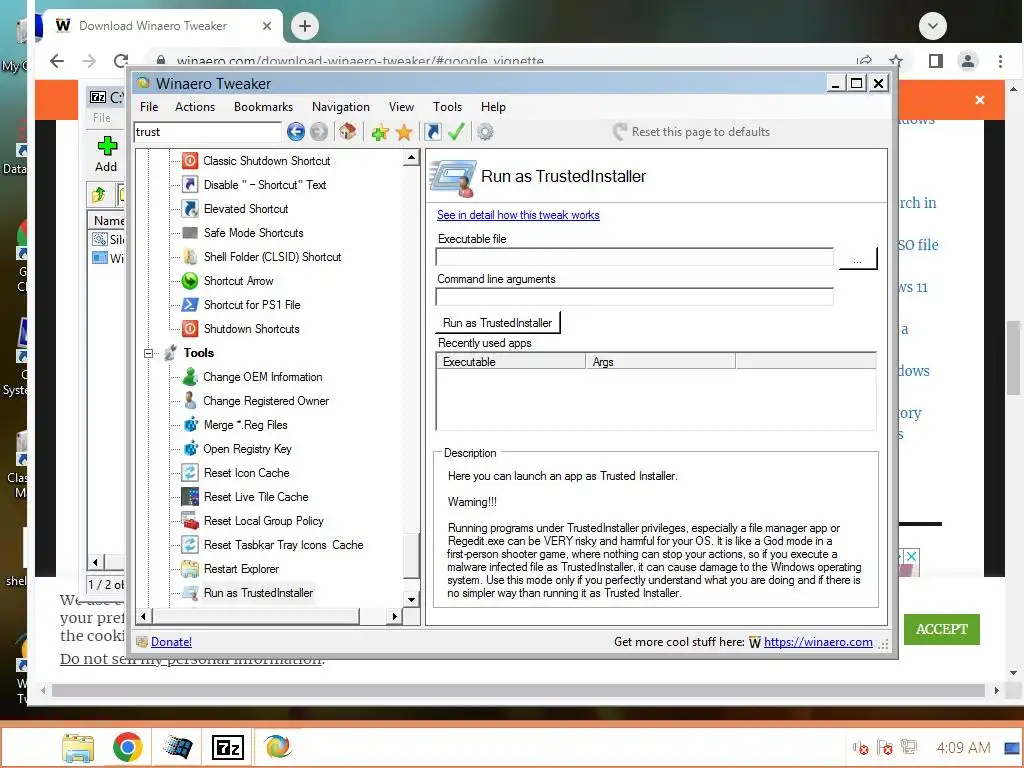Viewport: 1024px width, 768px height.
Task: Open a new tab with plus button
Action: pyautogui.click(x=304, y=26)
